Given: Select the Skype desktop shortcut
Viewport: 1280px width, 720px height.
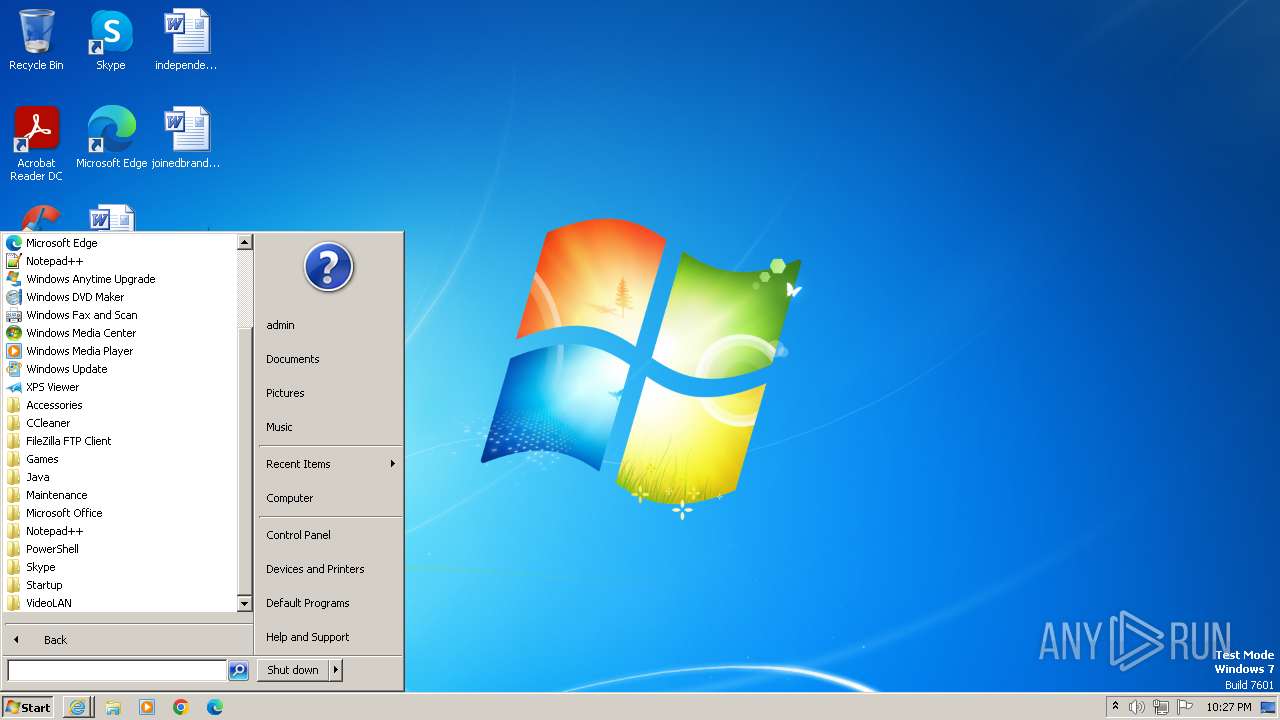Looking at the screenshot, I should [x=110, y=40].
